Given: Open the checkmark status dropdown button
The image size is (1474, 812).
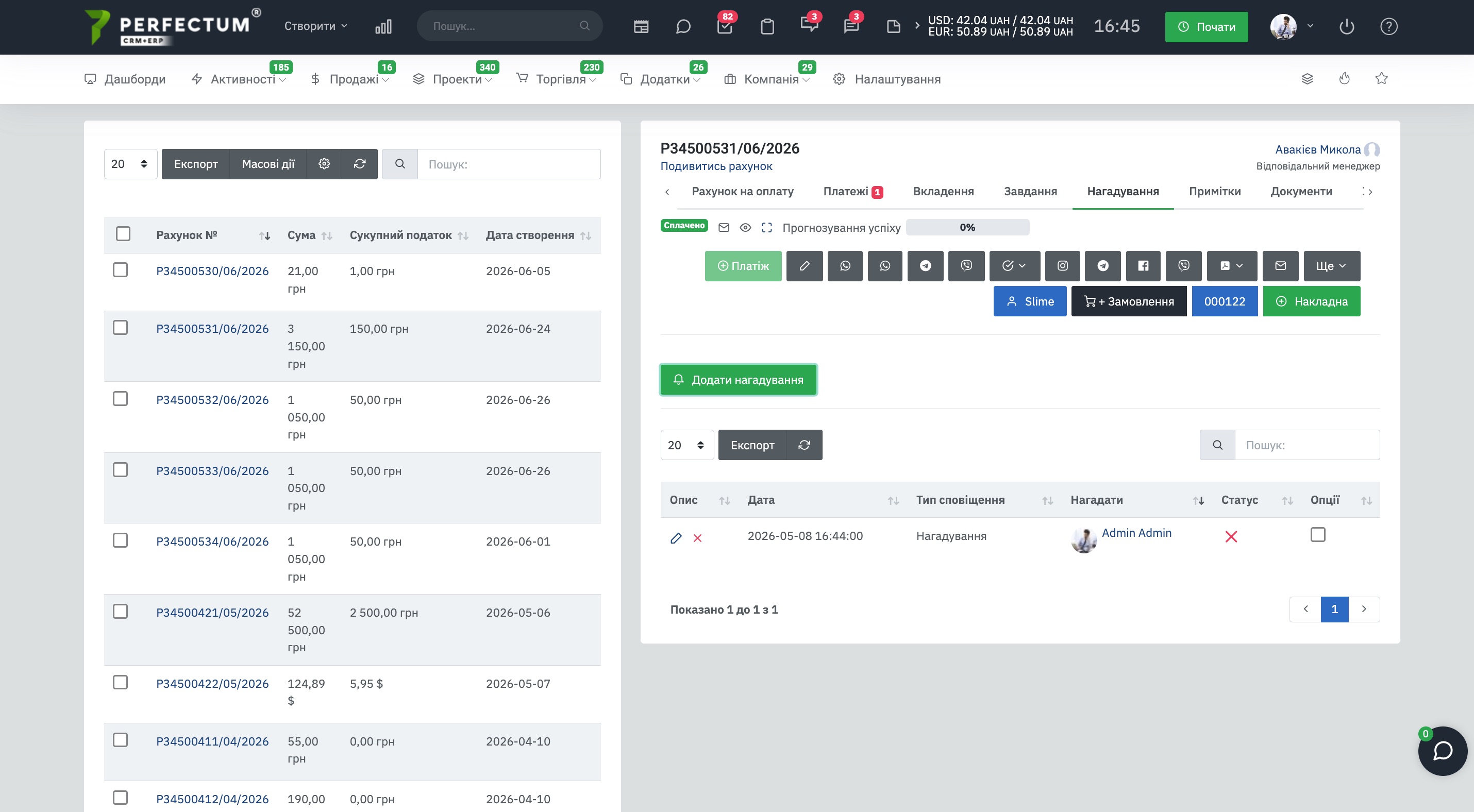Looking at the screenshot, I should tap(1014, 266).
